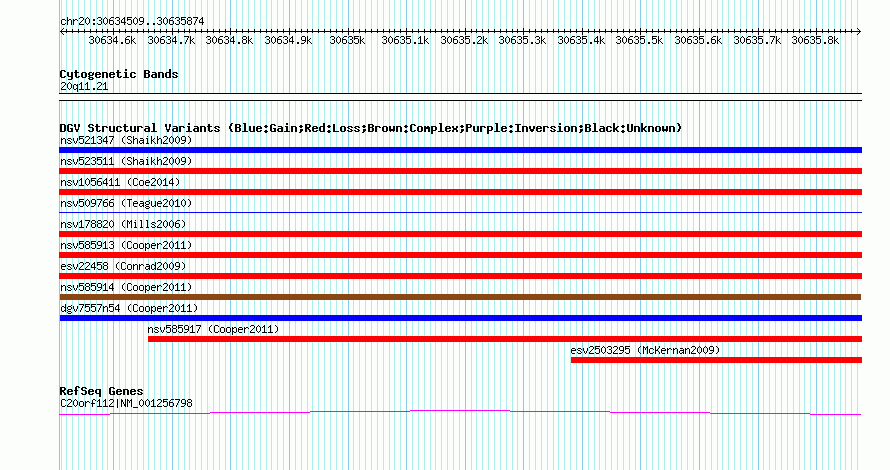Click the blue gain bar of nsv521347
Viewport: 890px width, 470px height.
point(461,150)
